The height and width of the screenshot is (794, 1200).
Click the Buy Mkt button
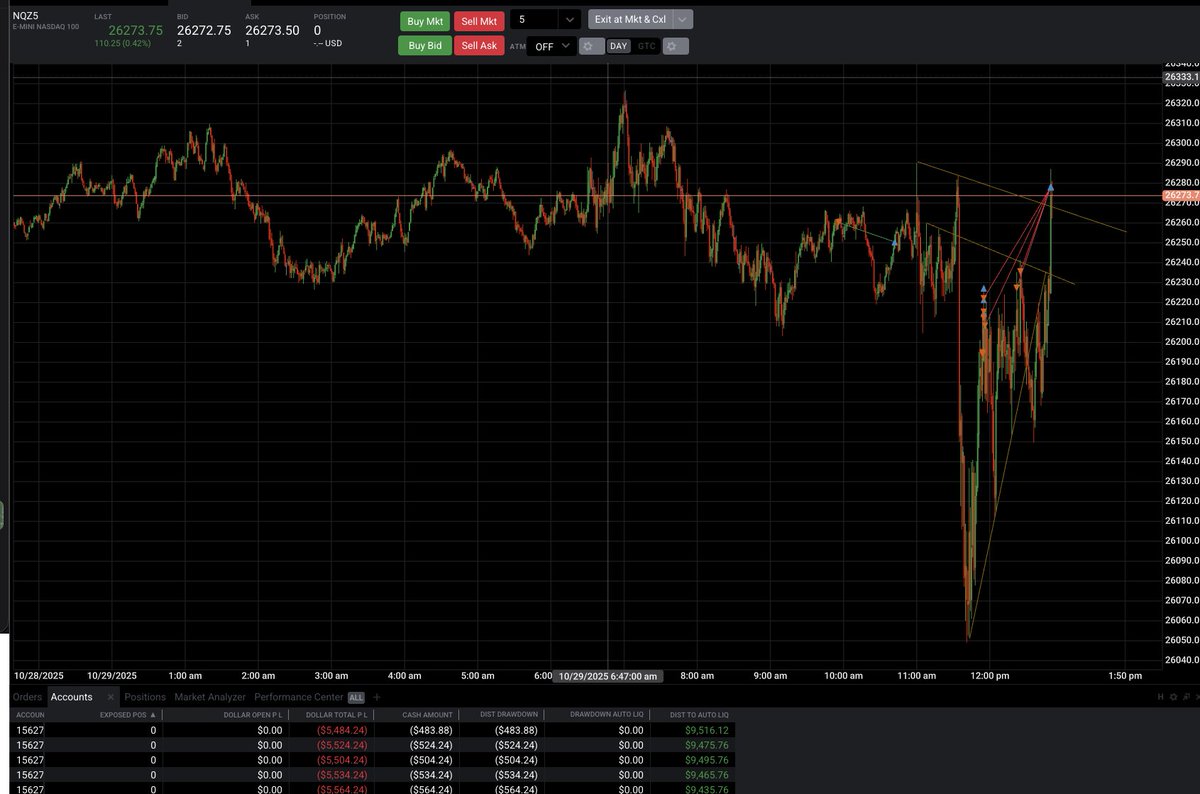click(x=425, y=21)
